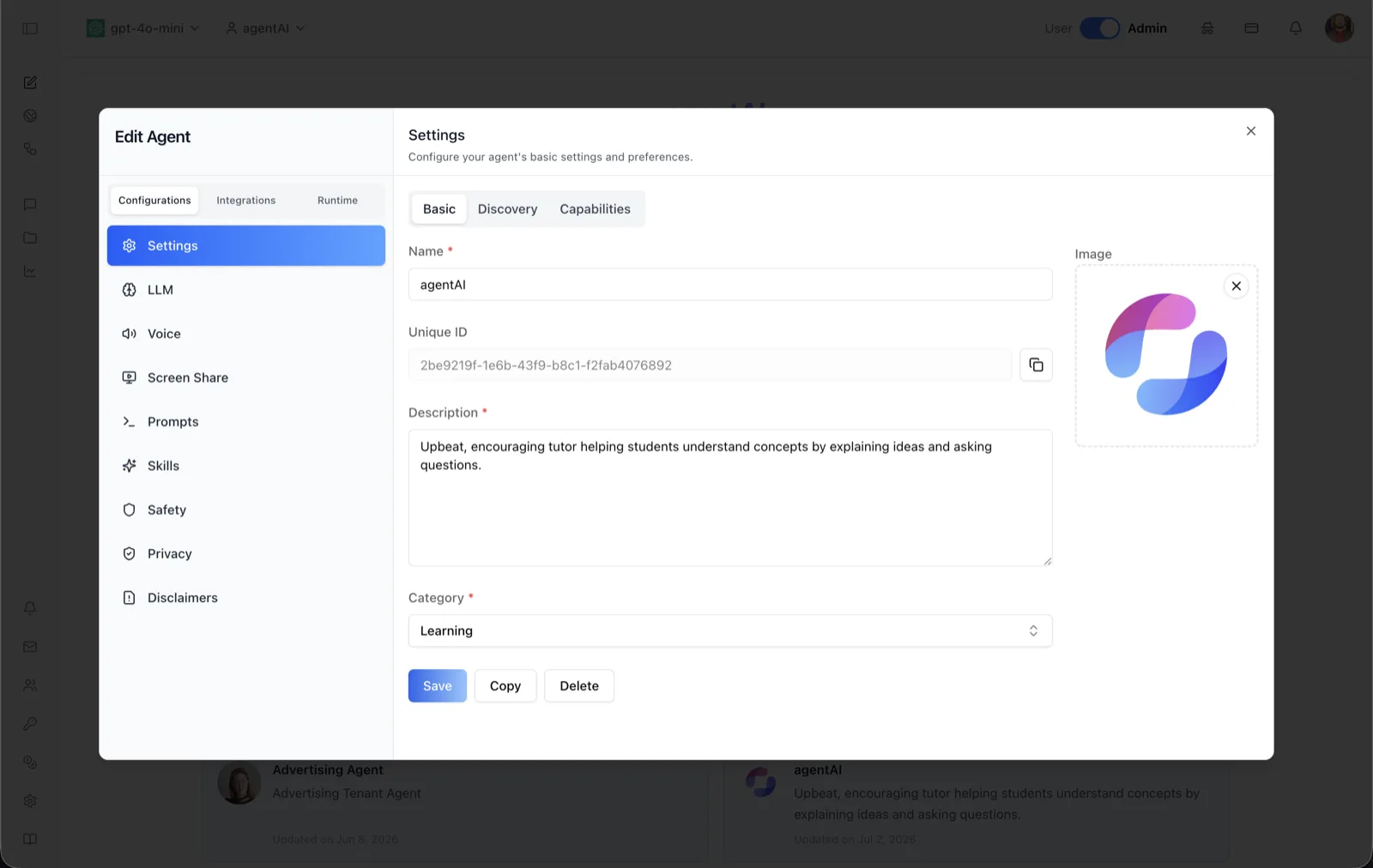Click the third left sidebar icon
The height and width of the screenshot is (868, 1373).
(x=30, y=149)
